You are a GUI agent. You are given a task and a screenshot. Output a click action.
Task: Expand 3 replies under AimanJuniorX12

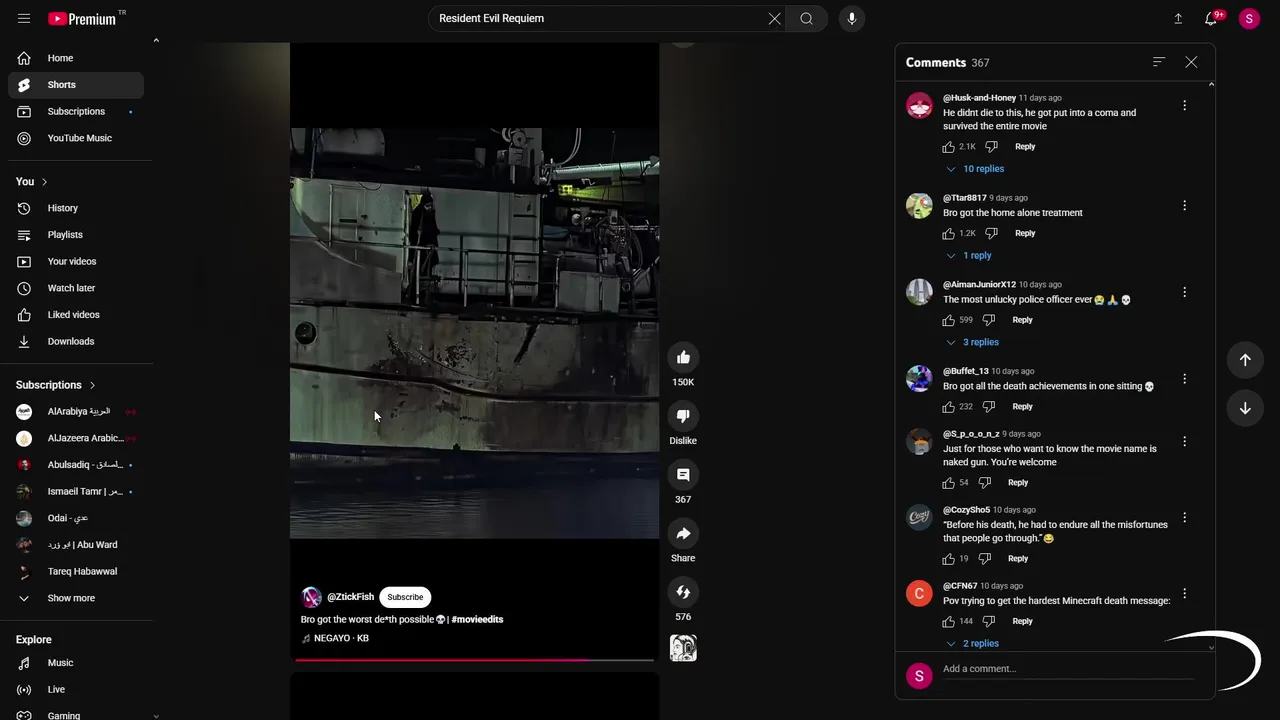click(x=971, y=342)
